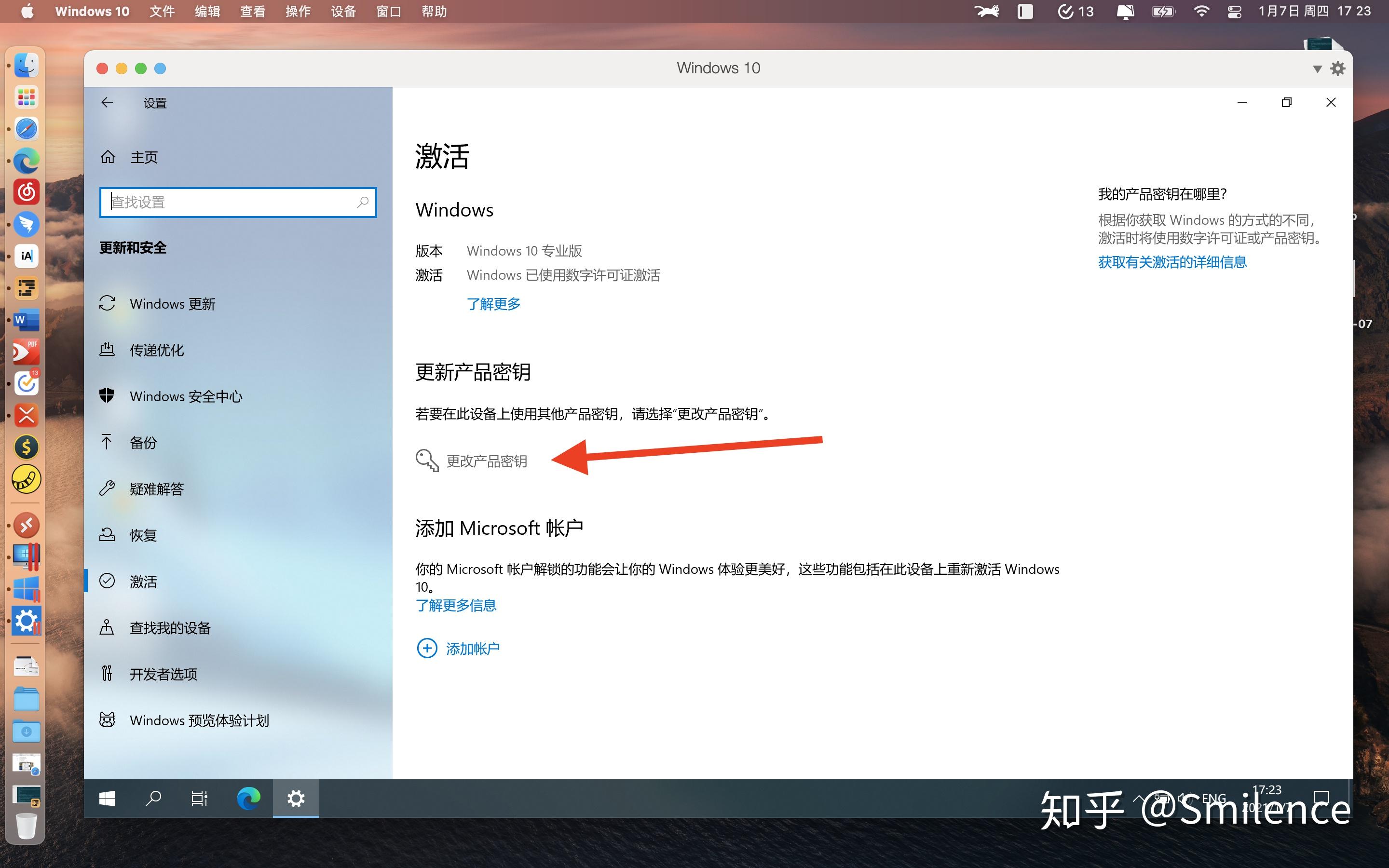Click the battery icon in menu bar
This screenshot has width=1389, height=868.
pos(1163,12)
